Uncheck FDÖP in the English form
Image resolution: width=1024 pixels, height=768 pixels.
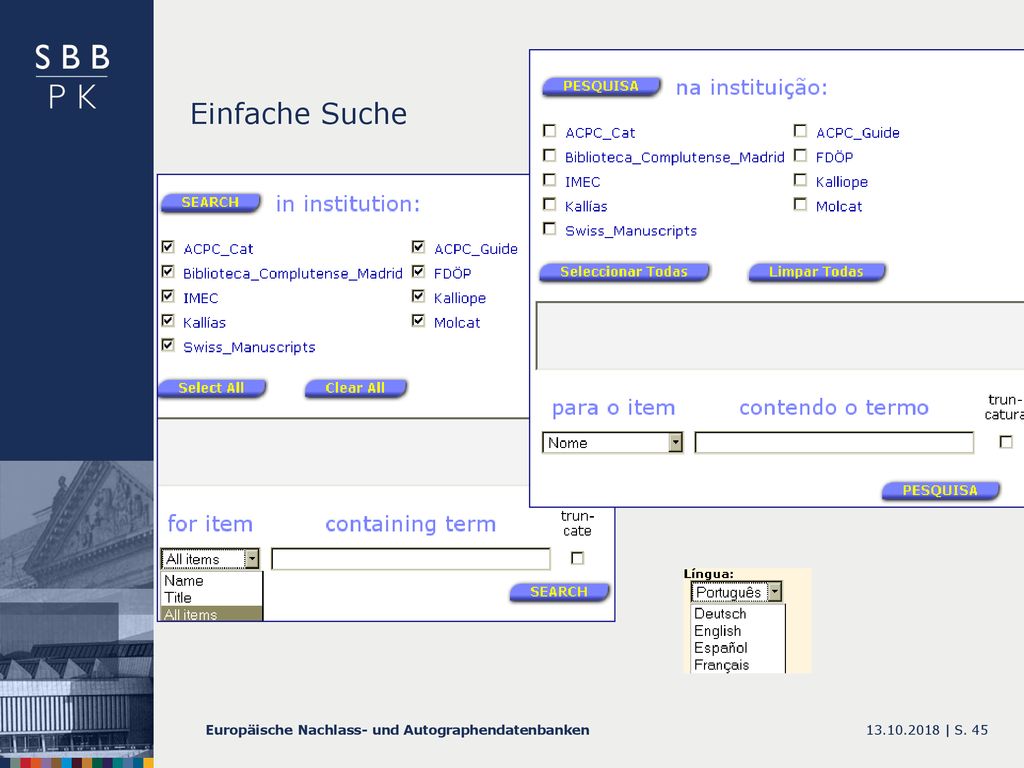419,272
